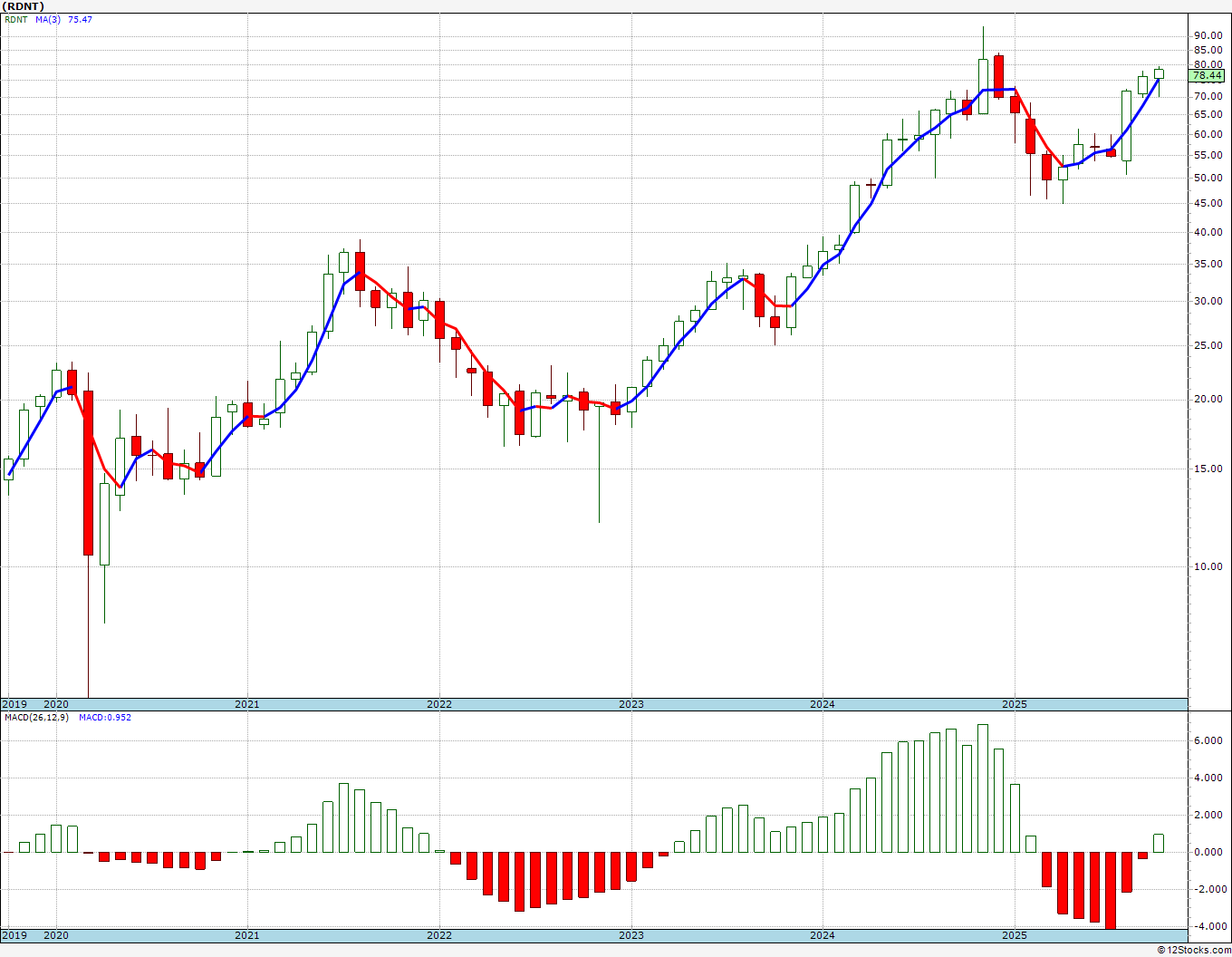
Task: Select the 20.00 price axis label
Action: [1208, 399]
